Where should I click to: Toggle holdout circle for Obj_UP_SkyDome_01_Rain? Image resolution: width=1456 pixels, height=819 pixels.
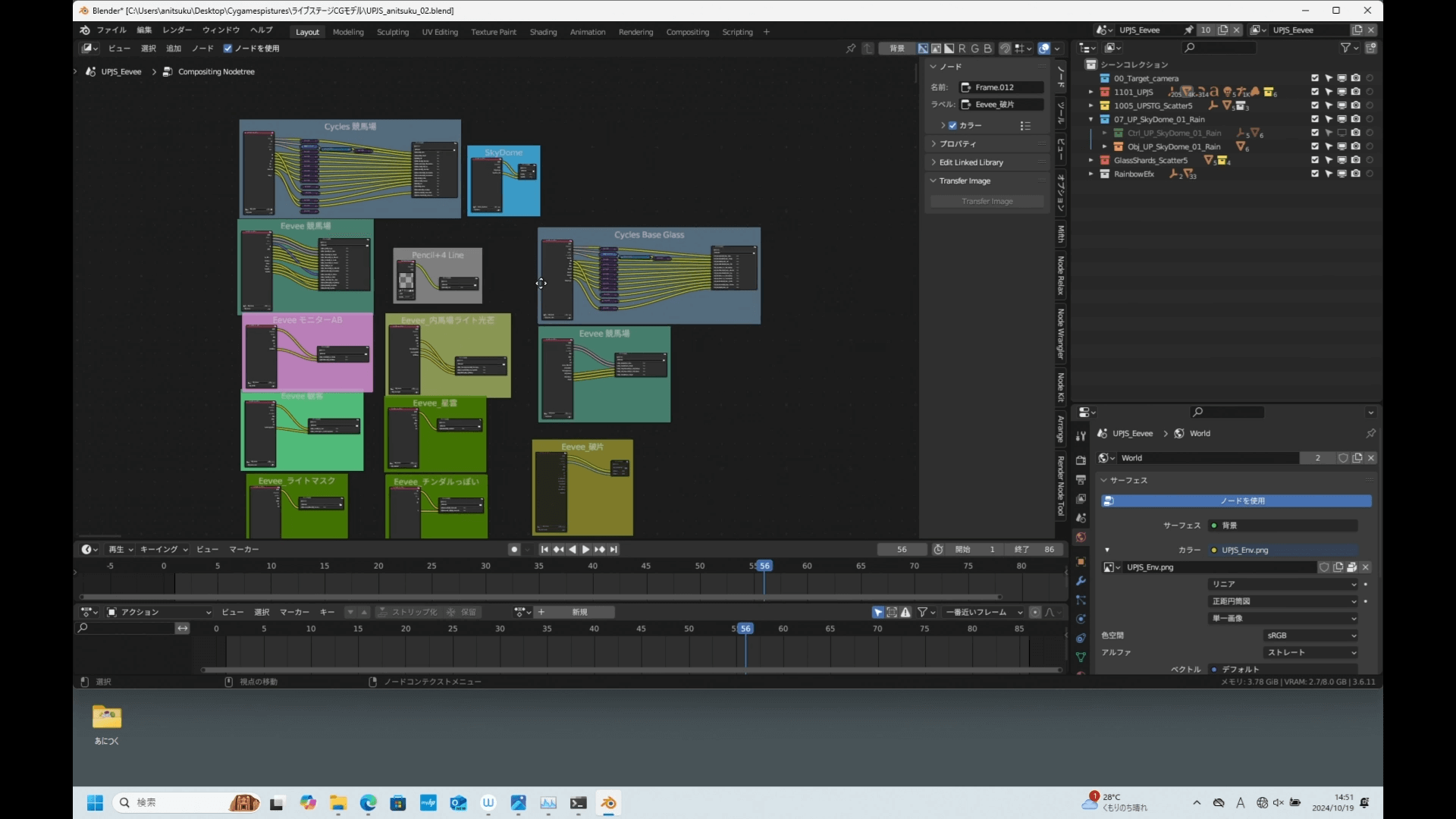tap(1370, 146)
